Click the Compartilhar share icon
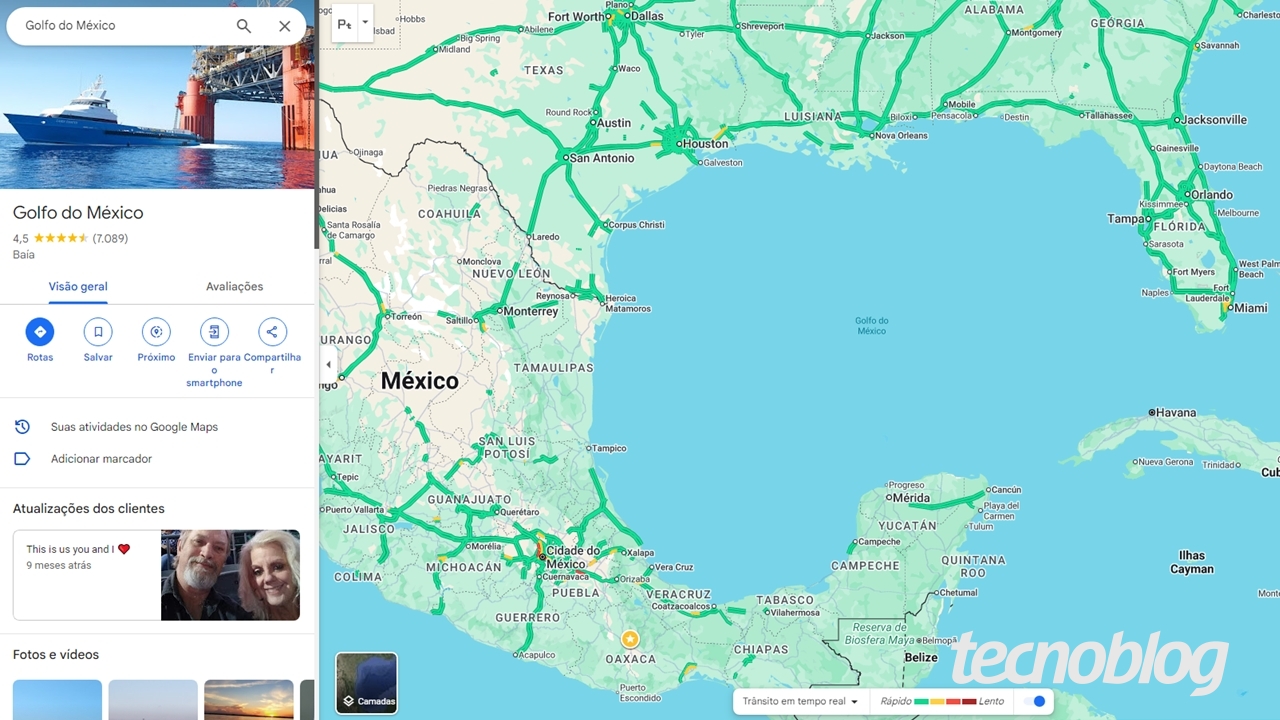Image resolution: width=1280 pixels, height=720 pixels. tap(272, 332)
